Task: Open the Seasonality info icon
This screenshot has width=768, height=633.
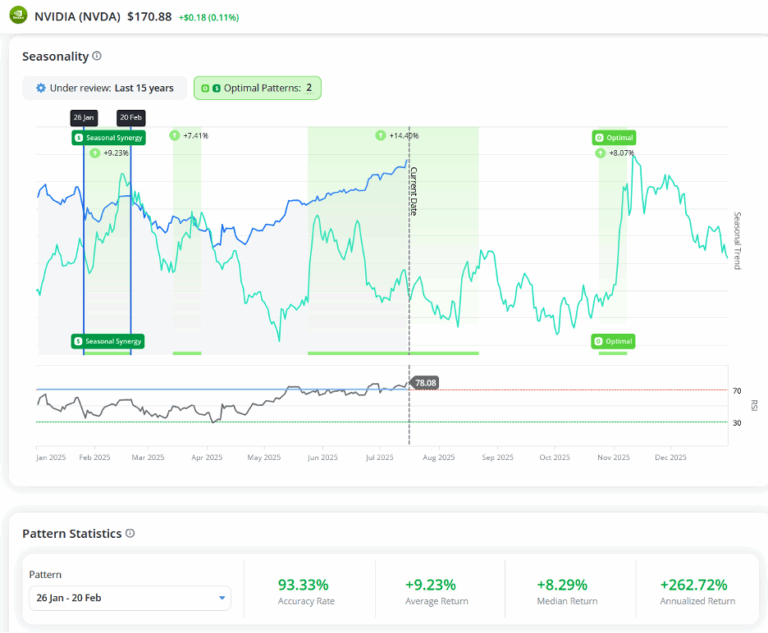Action: click(x=97, y=56)
